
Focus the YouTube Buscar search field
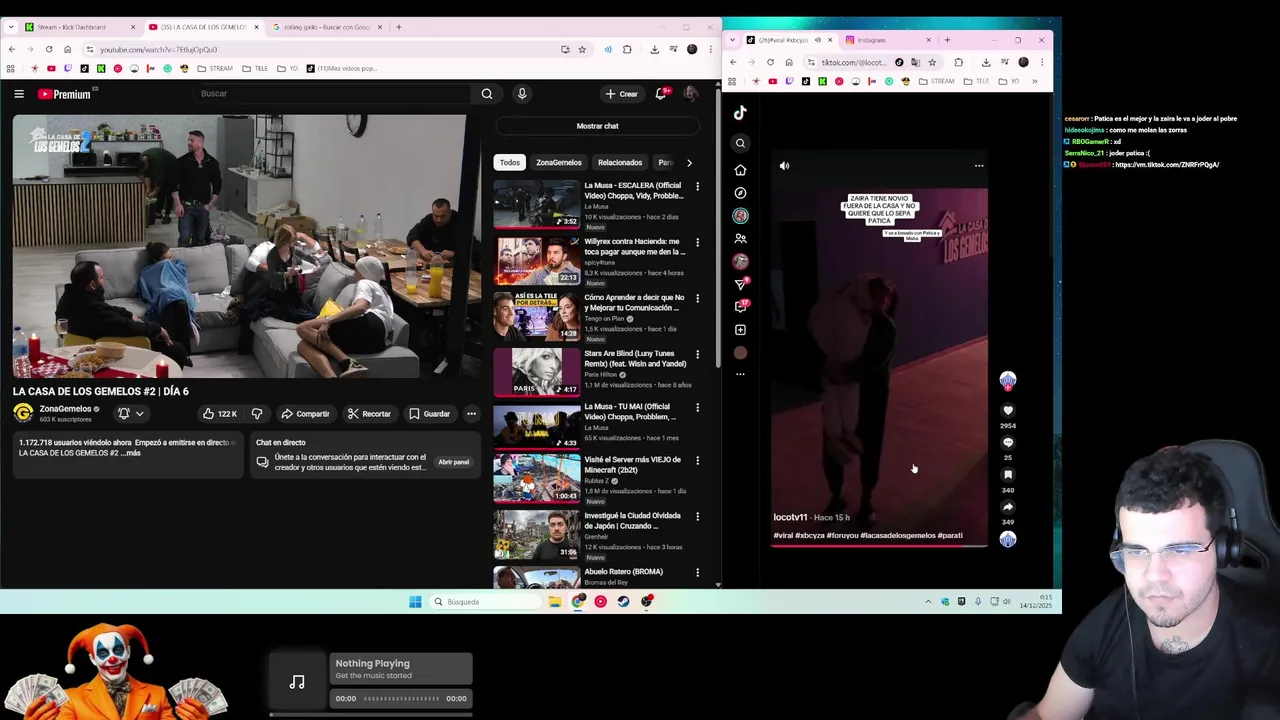(x=333, y=94)
